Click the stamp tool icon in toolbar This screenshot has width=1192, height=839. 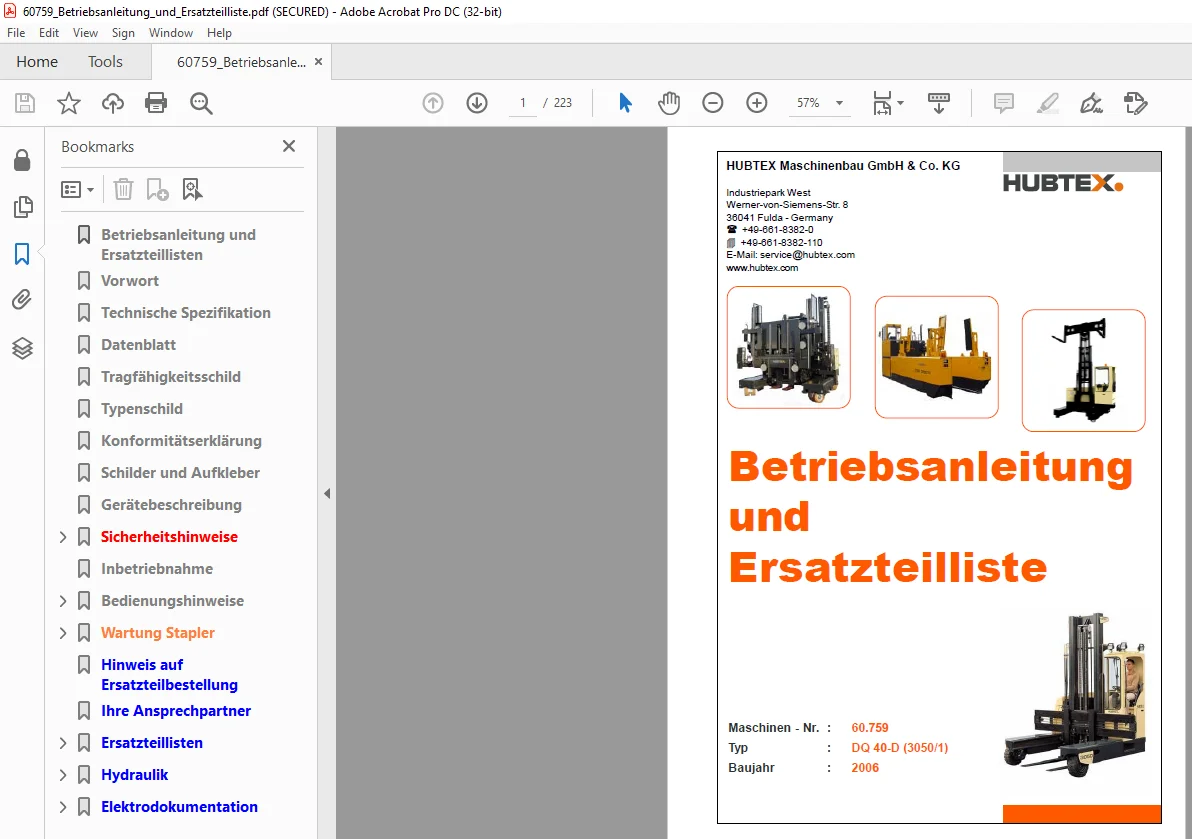tap(1135, 103)
